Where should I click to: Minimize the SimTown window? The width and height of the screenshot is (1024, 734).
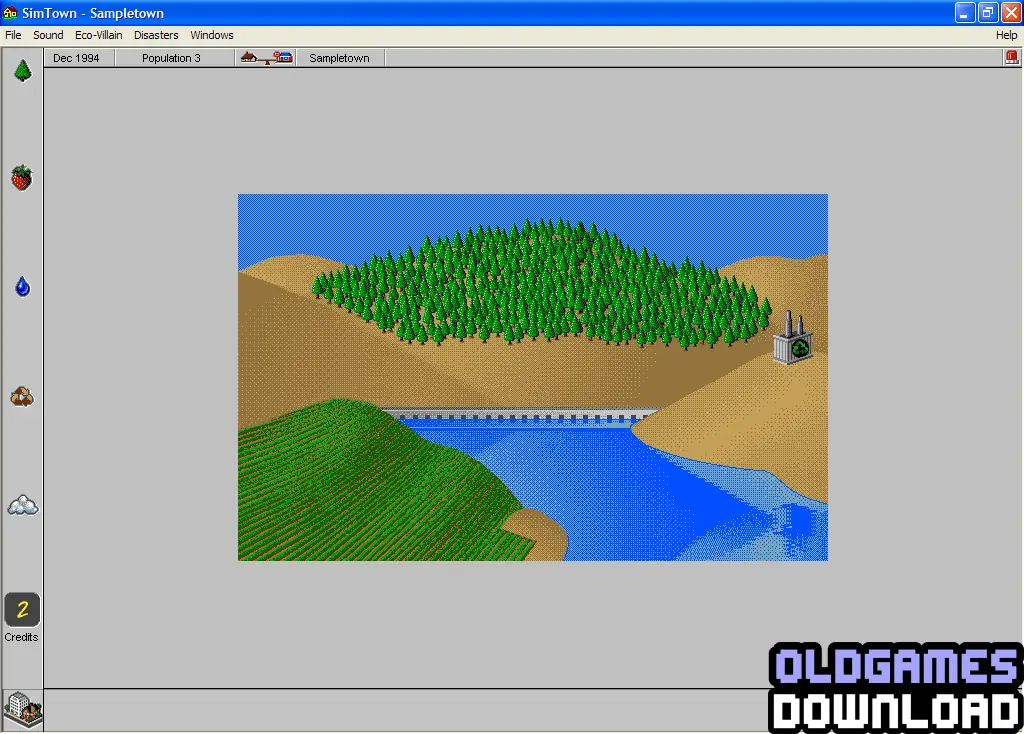click(965, 12)
